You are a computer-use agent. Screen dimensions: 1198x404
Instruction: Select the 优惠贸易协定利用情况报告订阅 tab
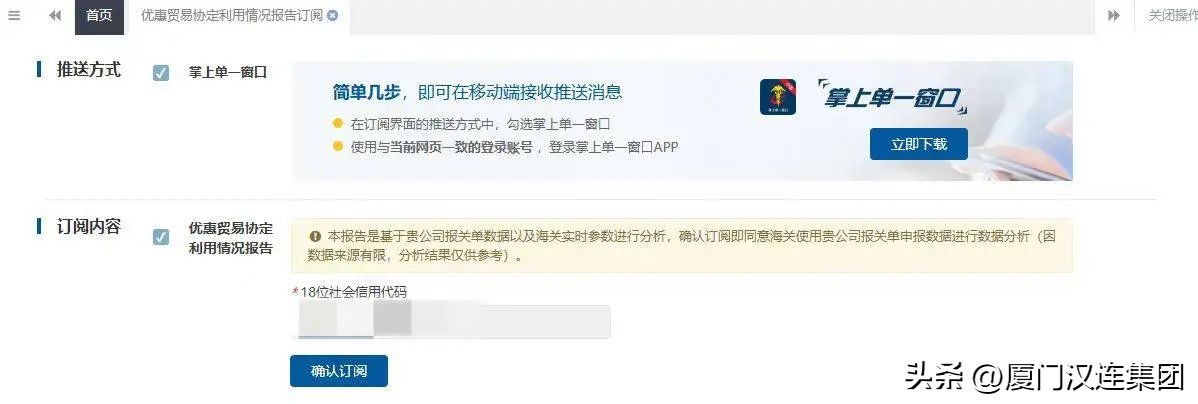[232, 15]
